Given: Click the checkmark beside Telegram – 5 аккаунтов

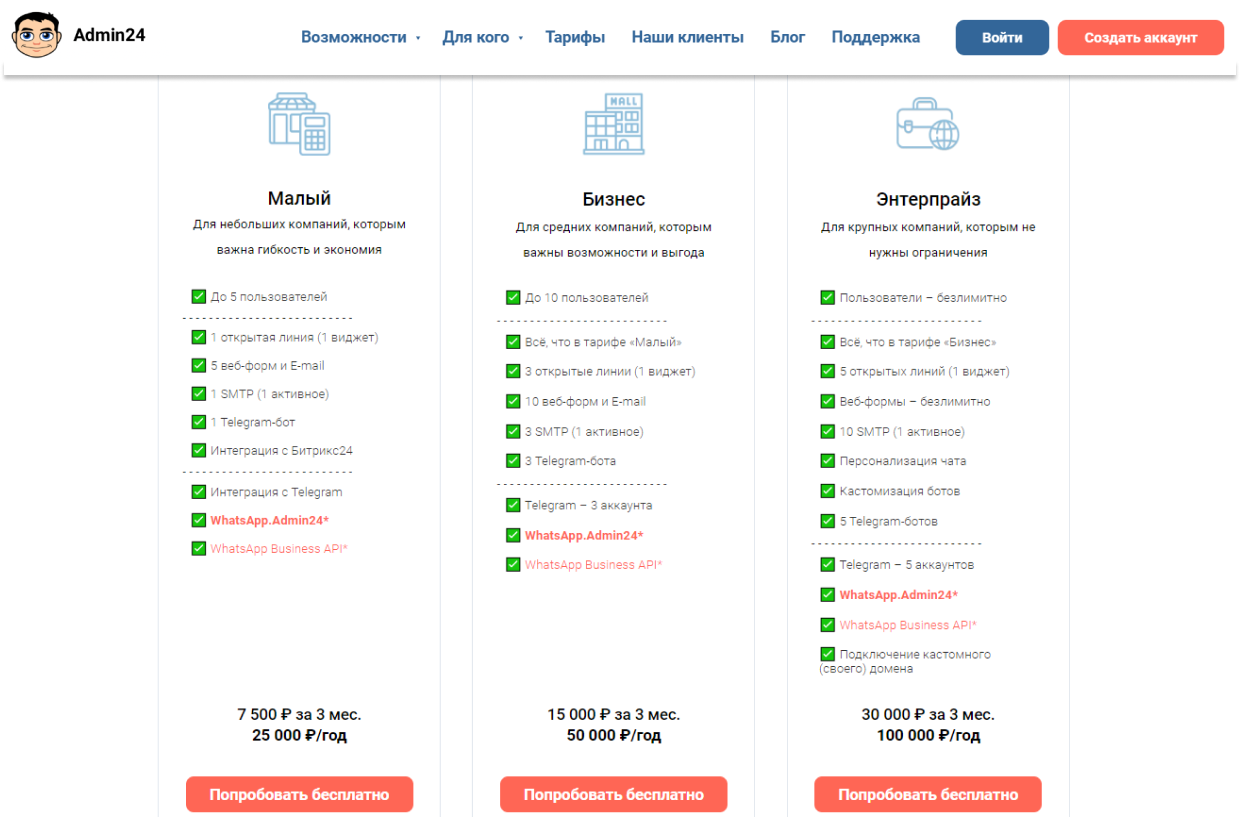Looking at the screenshot, I should pos(827,564).
